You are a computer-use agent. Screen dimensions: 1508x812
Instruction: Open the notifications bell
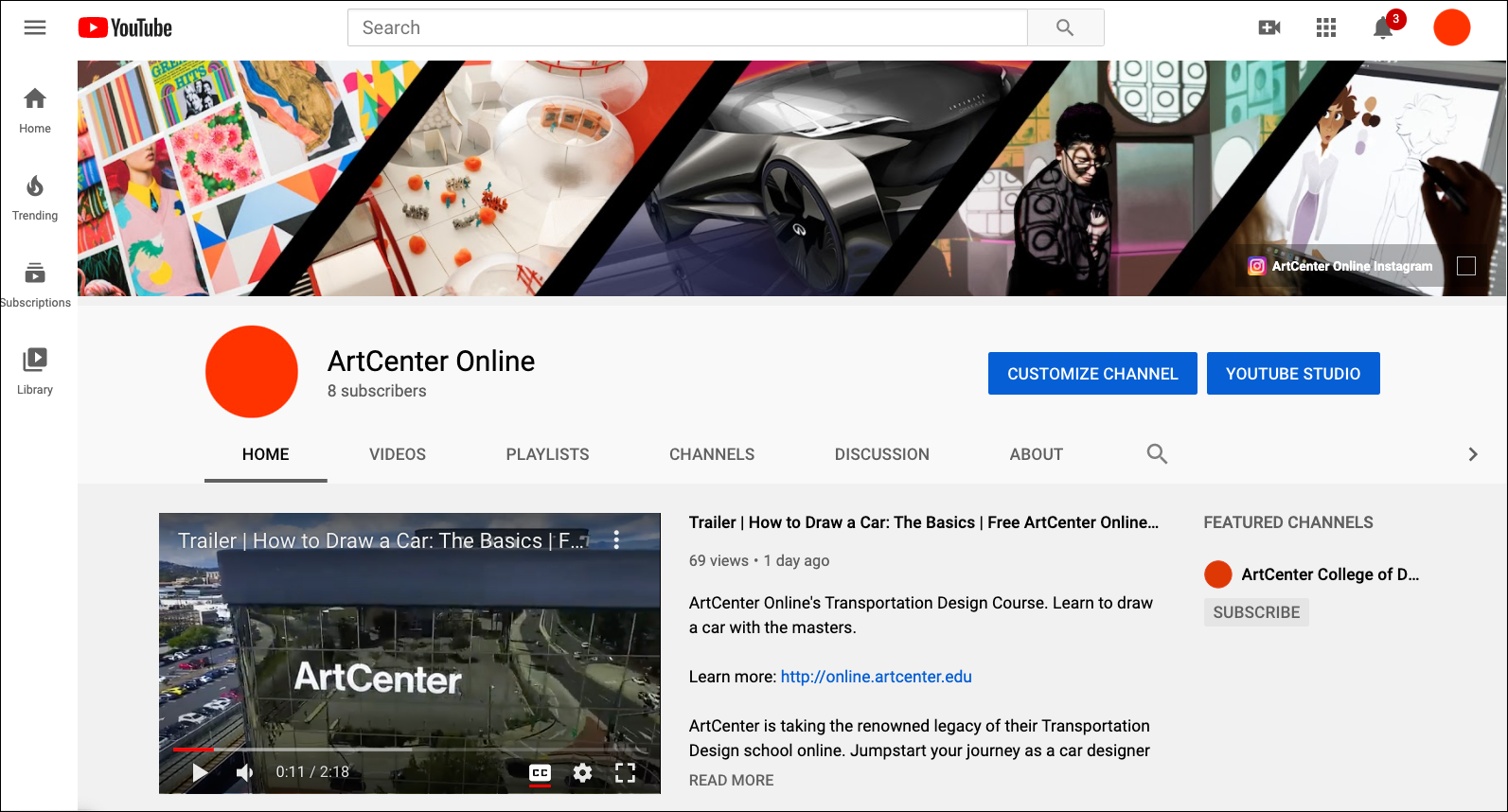pyautogui.click(x=1382, y=28)
